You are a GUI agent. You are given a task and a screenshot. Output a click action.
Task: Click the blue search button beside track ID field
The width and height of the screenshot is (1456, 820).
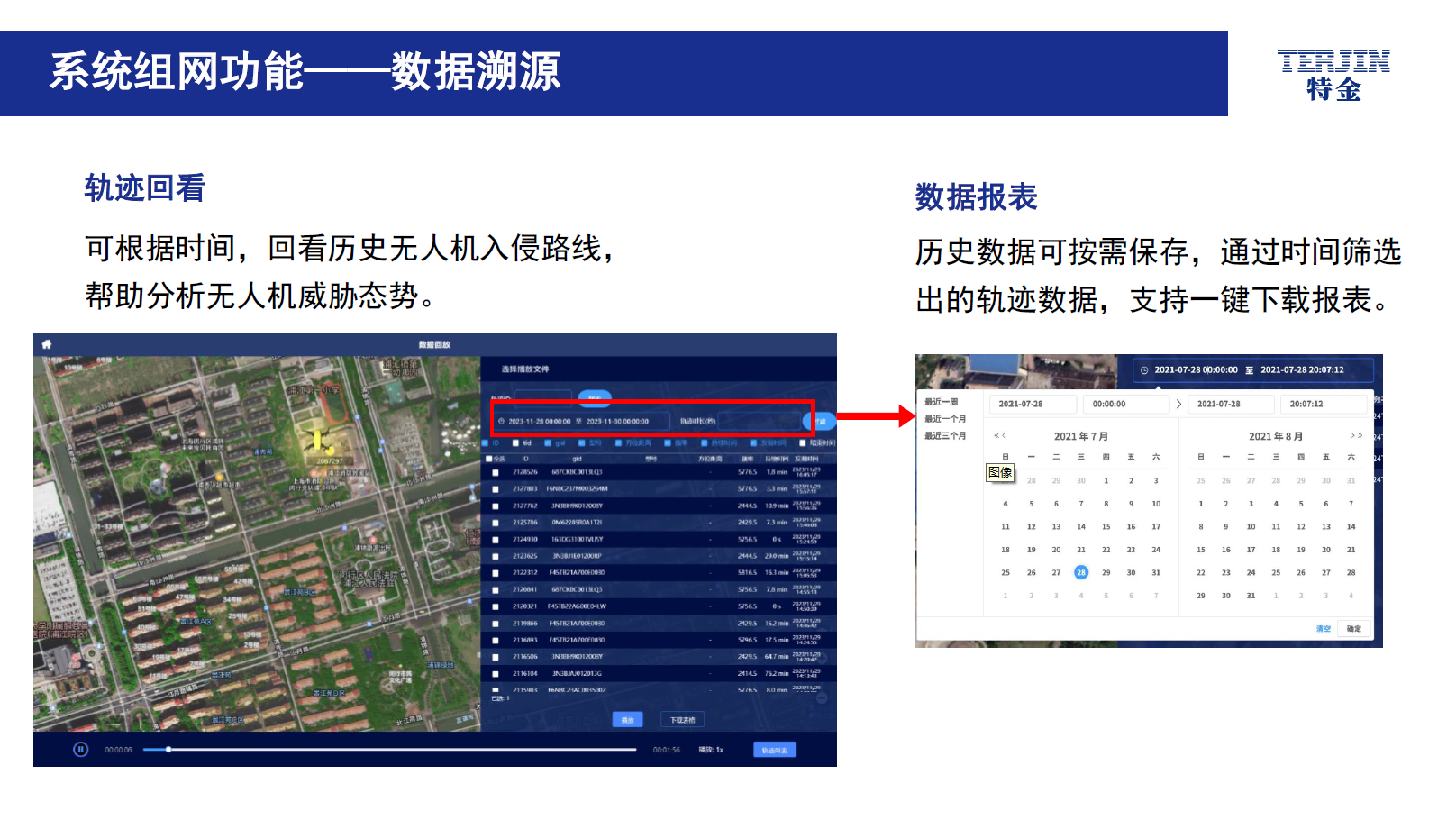click(595, 397)
